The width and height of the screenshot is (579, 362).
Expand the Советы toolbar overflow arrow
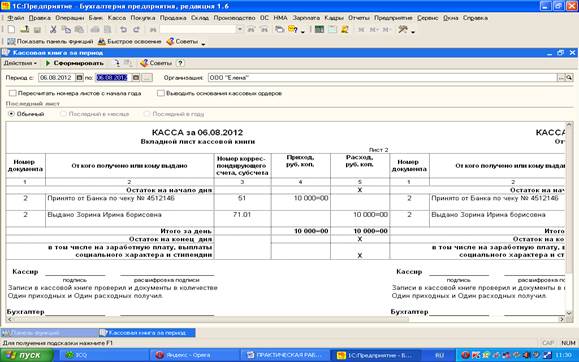tap(203, 43)
